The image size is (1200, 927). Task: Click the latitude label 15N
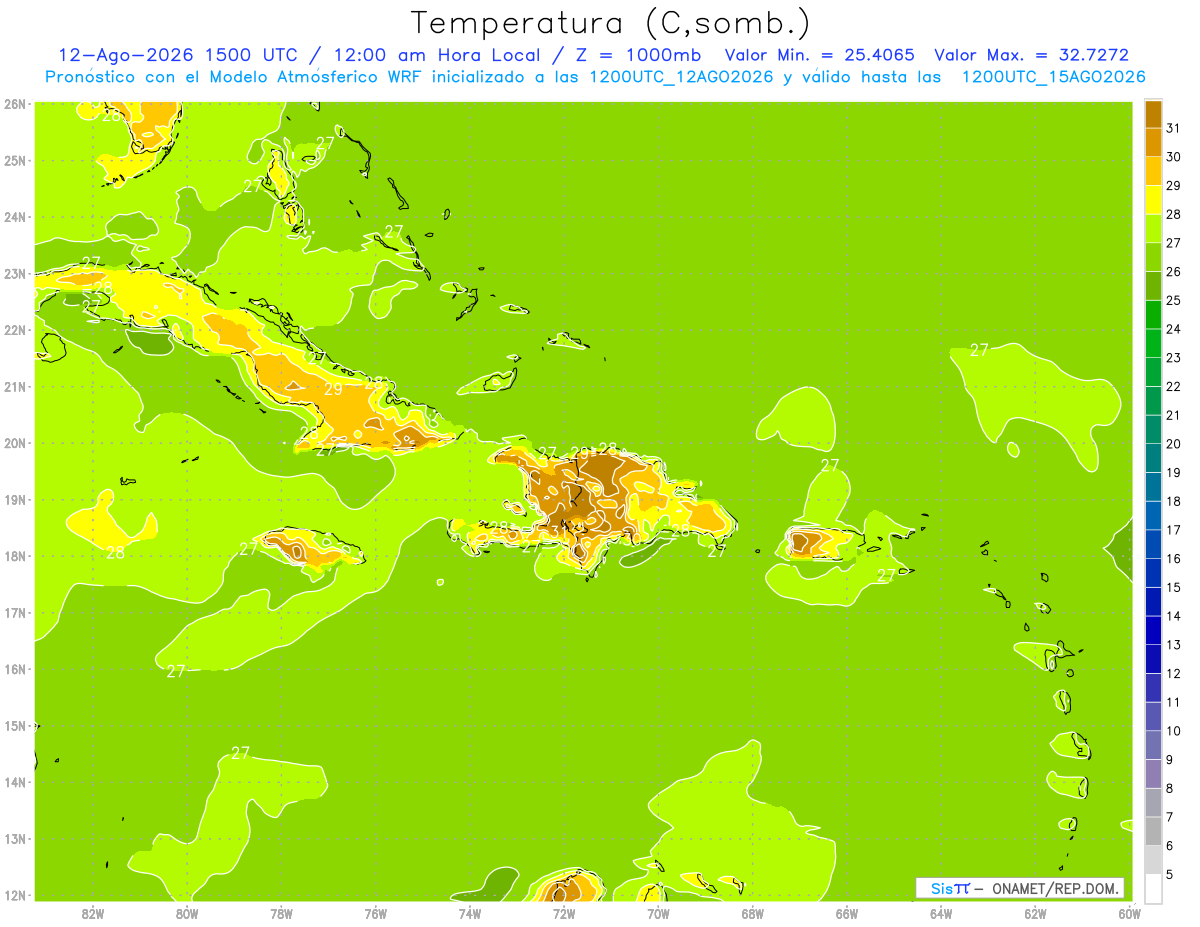pyautogui.click(x=14, y=726)
